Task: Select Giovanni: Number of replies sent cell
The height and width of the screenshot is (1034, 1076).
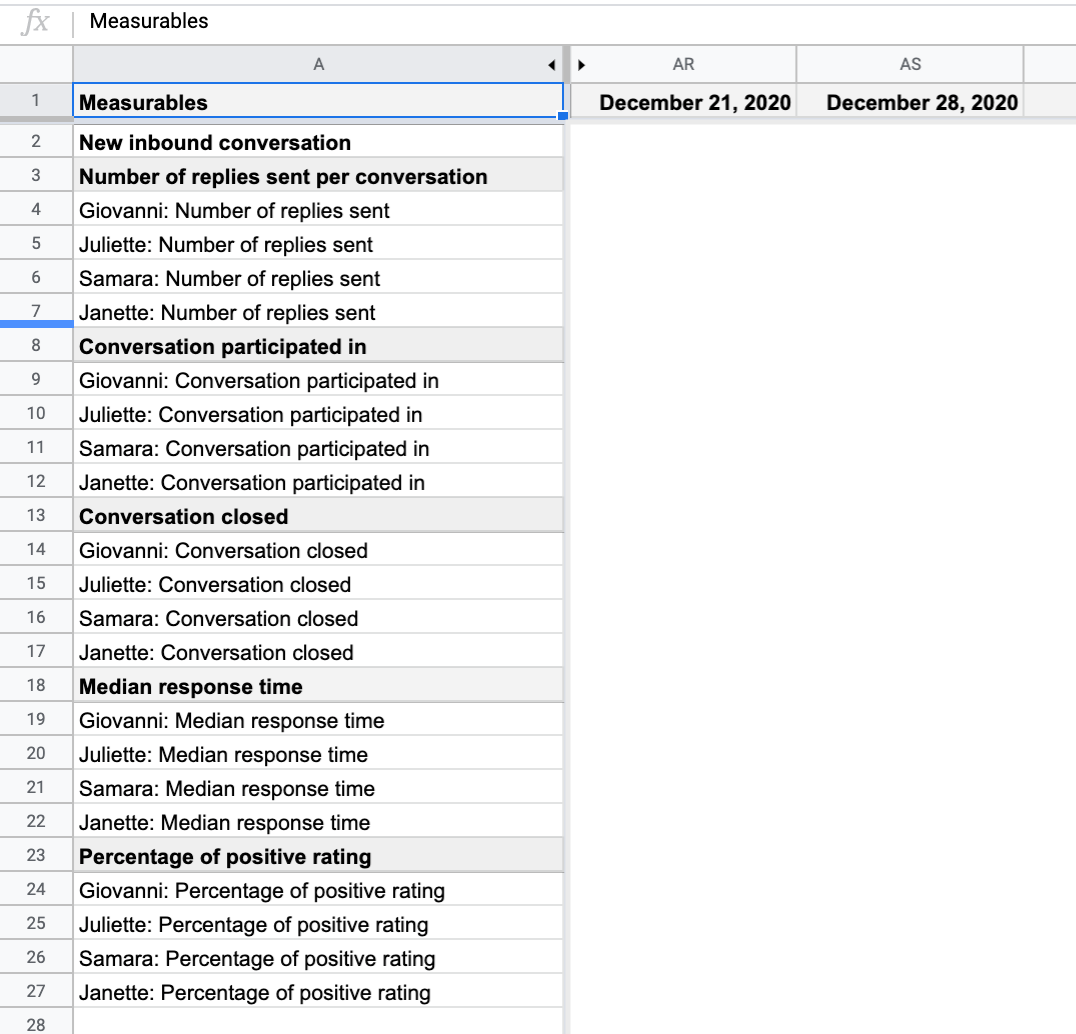Action: [x=318, y=209]
